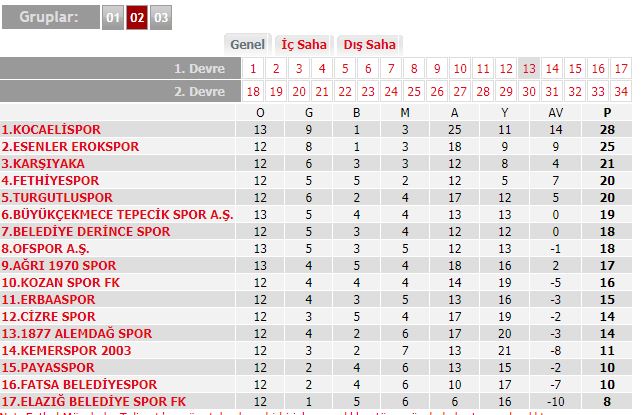Select group 01 button
This screenshot has width=642, height=415.
point(113,17)
